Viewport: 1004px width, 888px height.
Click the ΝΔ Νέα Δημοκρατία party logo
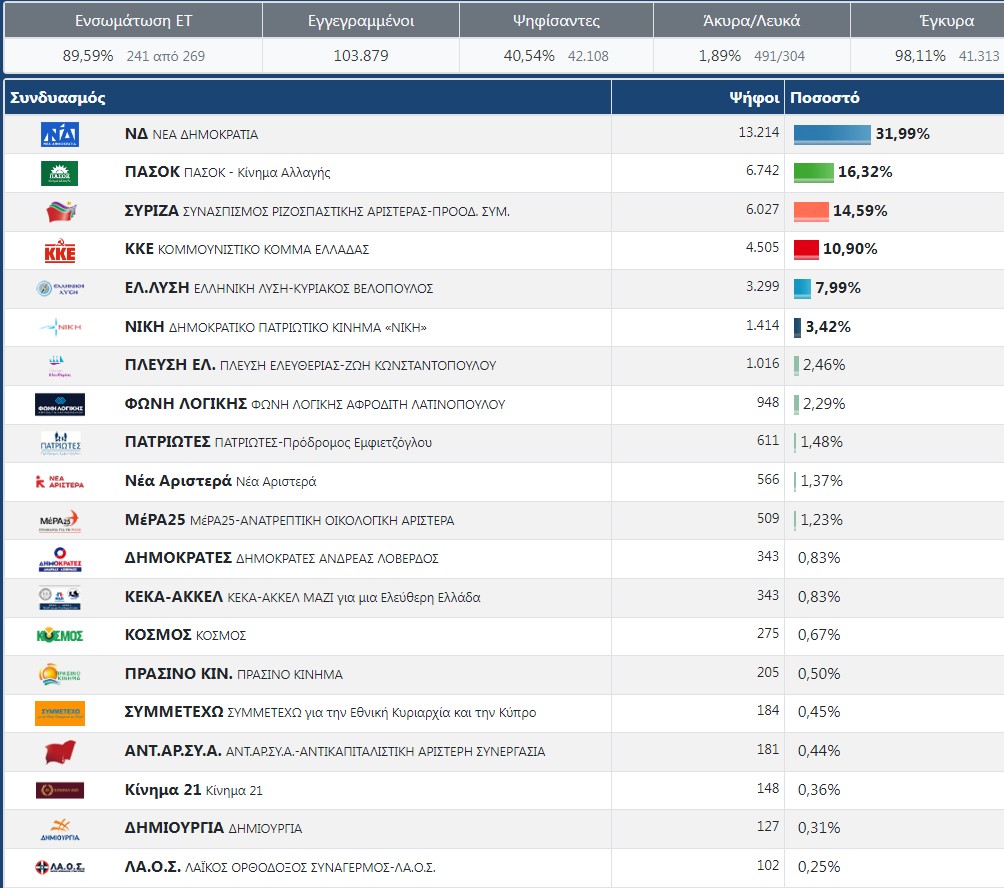(x=59, y=134)
